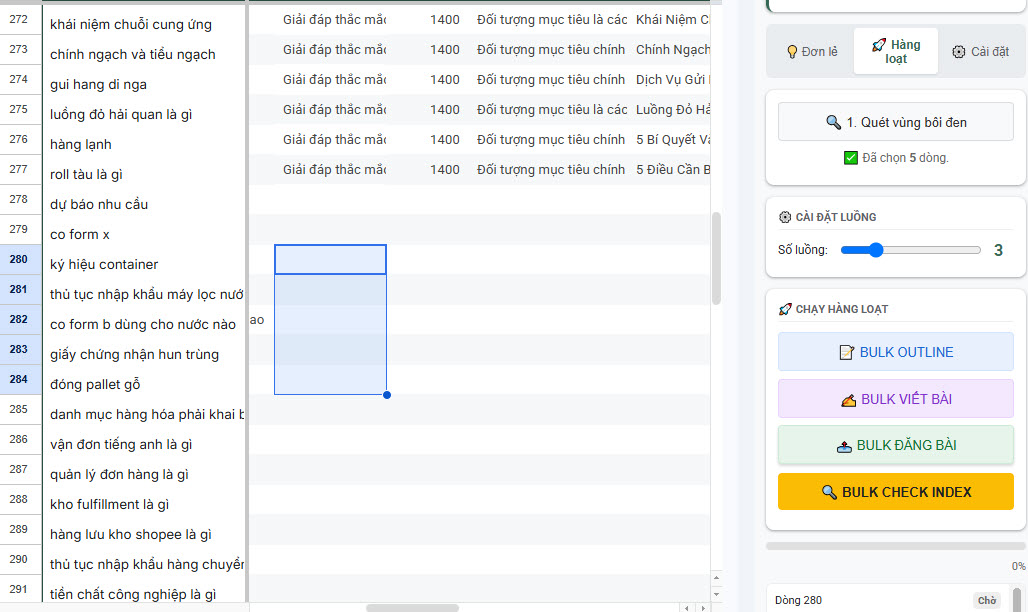
Task: Click the gear icon on Cài đặt tab
Action: point(959,52)
